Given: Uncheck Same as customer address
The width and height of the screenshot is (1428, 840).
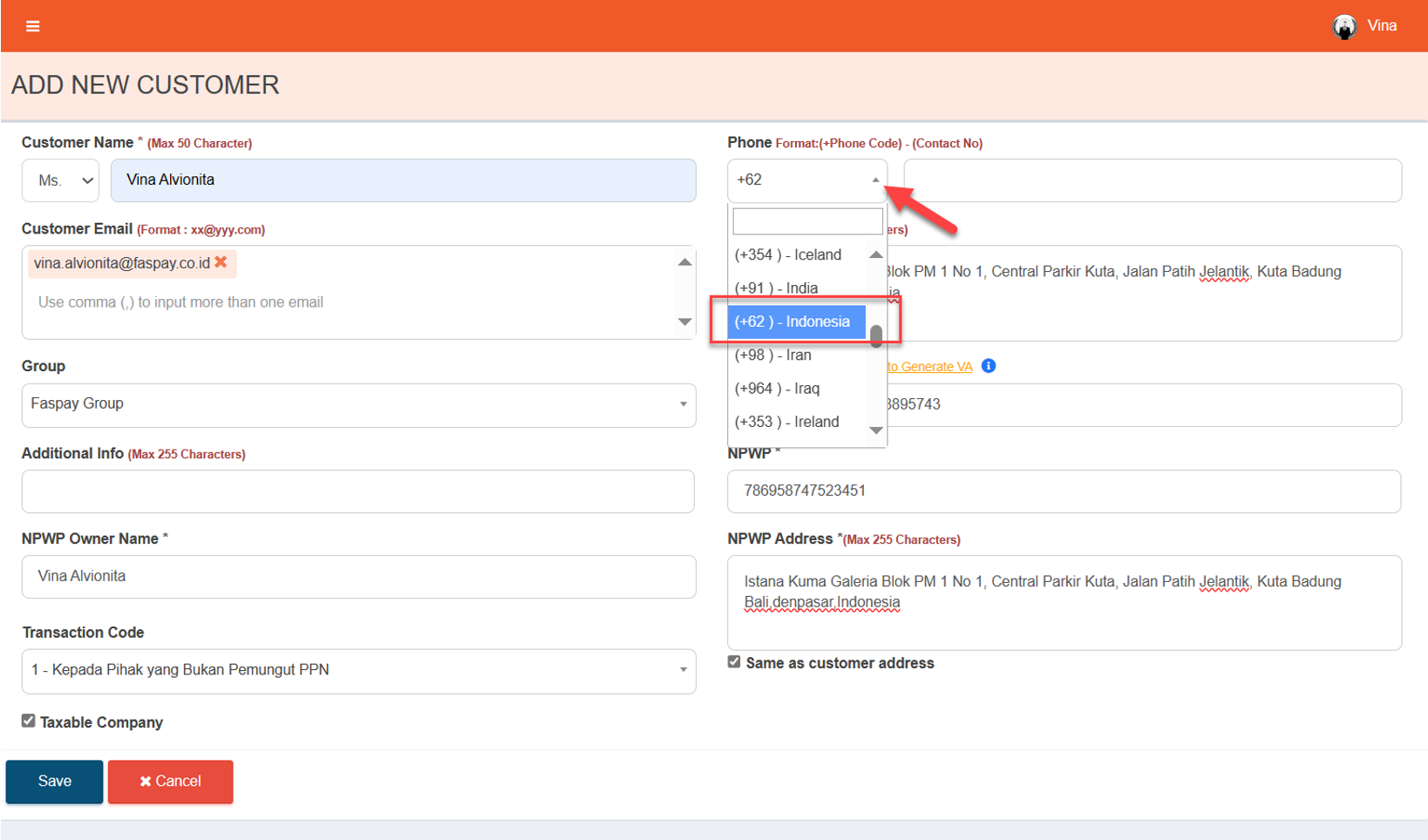Looking at the screenshot, I should click(734, 662).
